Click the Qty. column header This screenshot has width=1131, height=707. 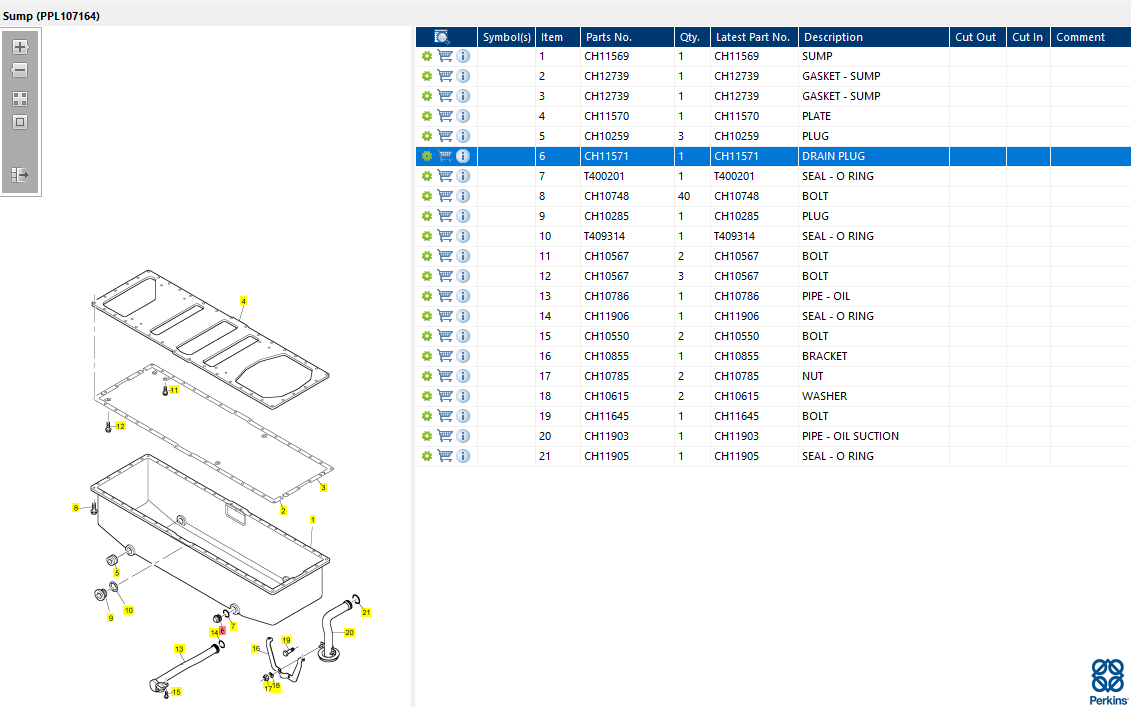690,37
